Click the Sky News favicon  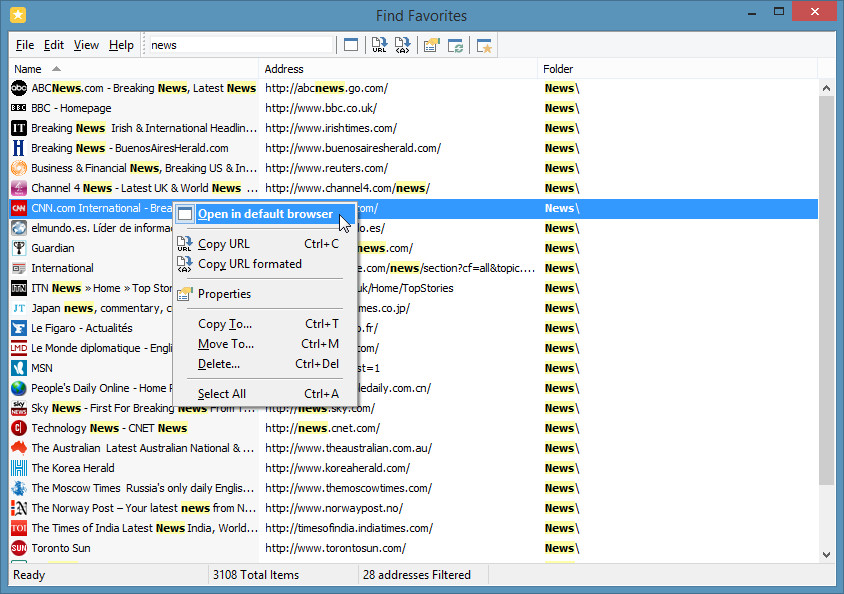point(19,408)
